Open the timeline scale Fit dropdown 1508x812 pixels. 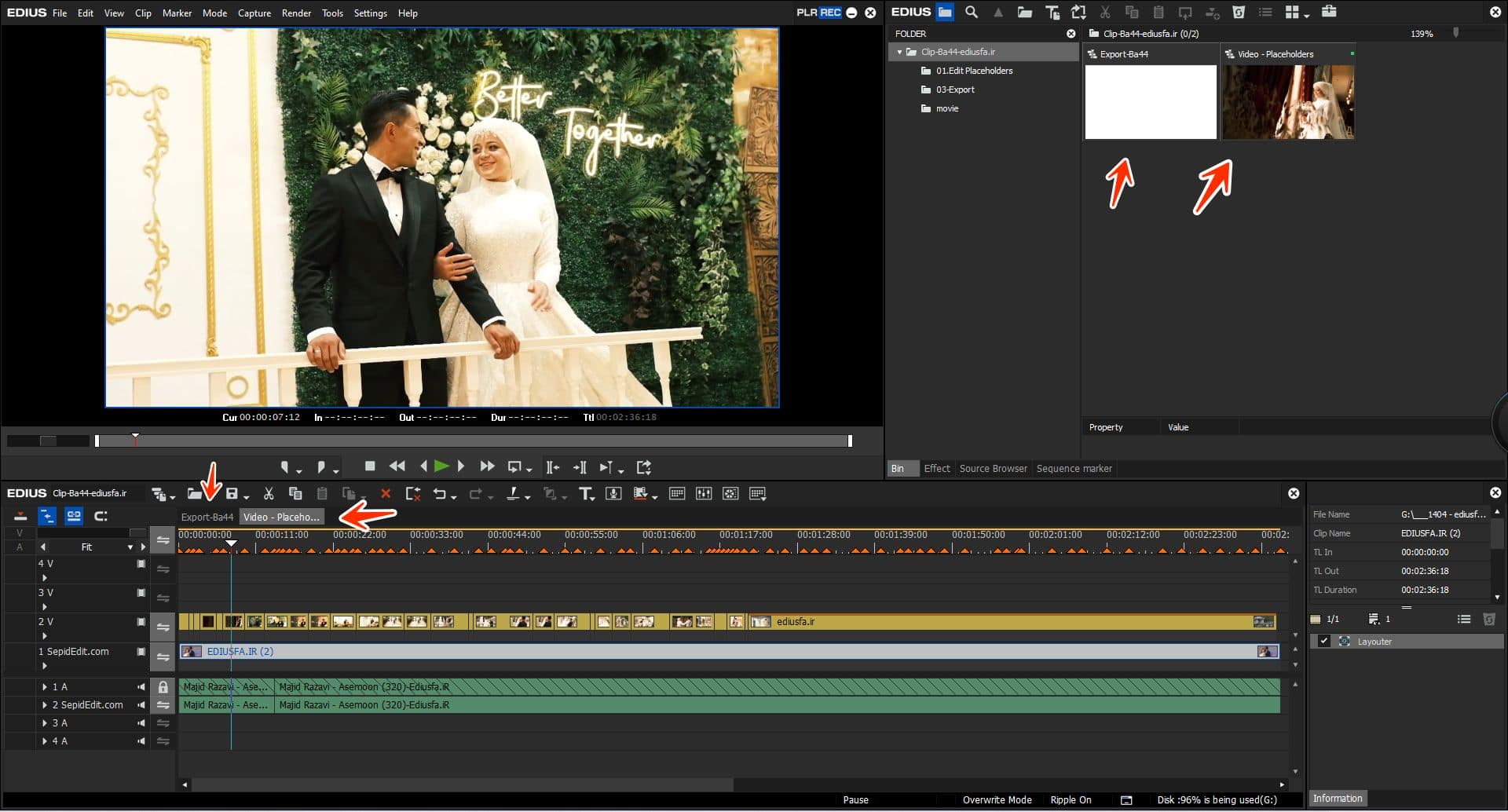tap(130, 547)
